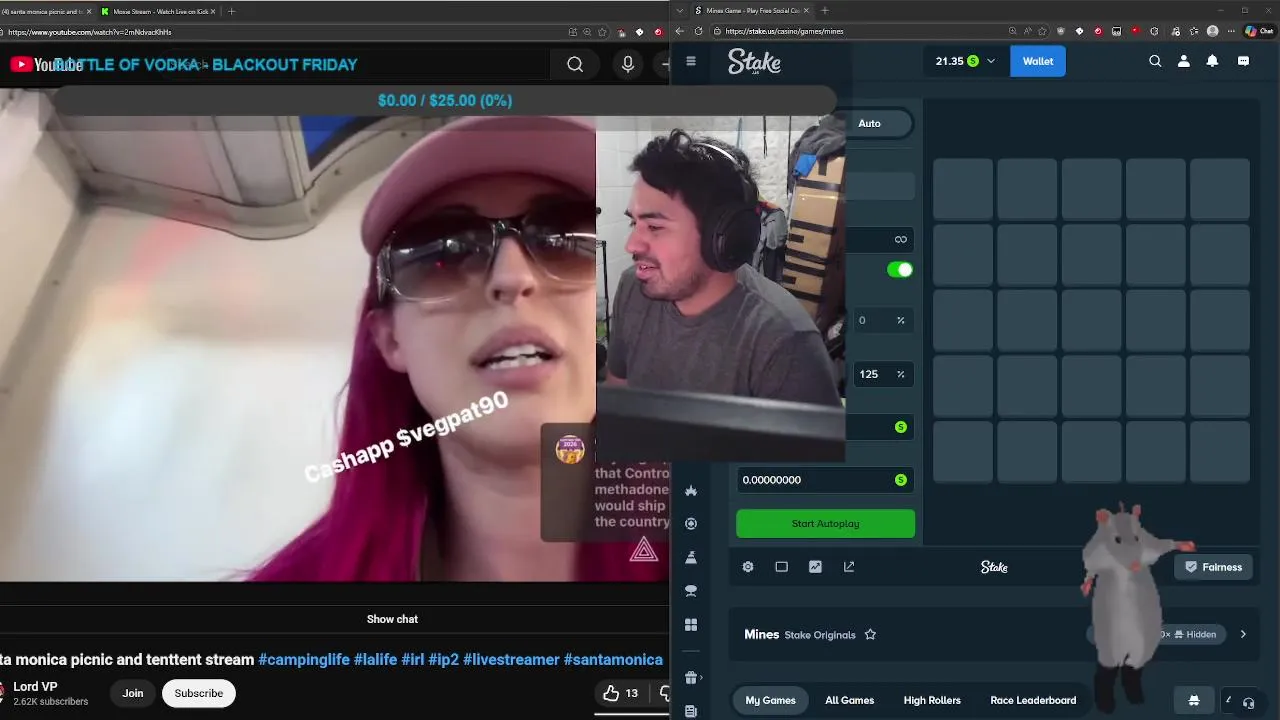Open the Stake sidebar target icon
1280x720 pixels.
pyautogui.click(x=691, y=524)
